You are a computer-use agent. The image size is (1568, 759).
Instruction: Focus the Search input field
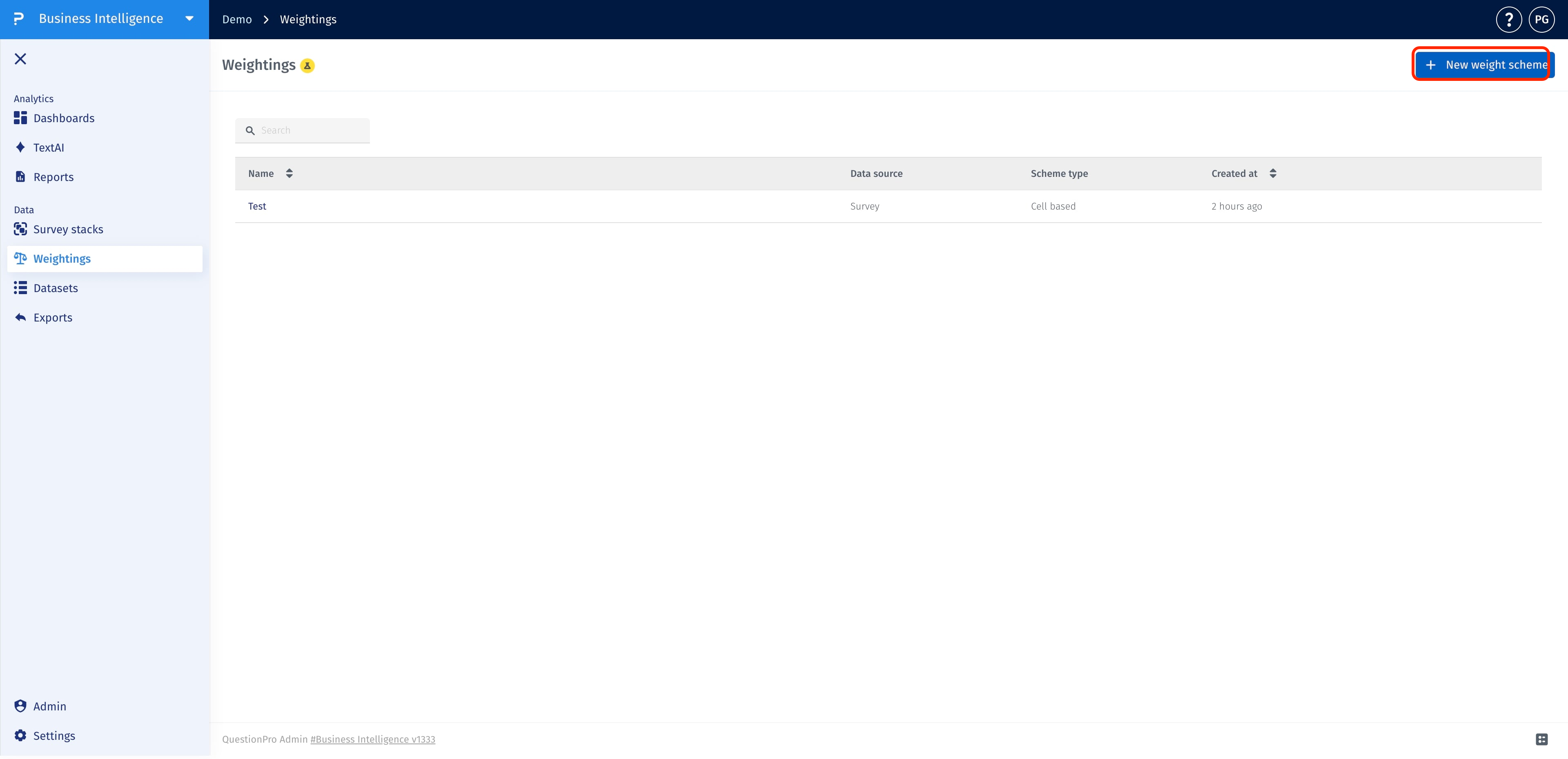coord(303,130)
